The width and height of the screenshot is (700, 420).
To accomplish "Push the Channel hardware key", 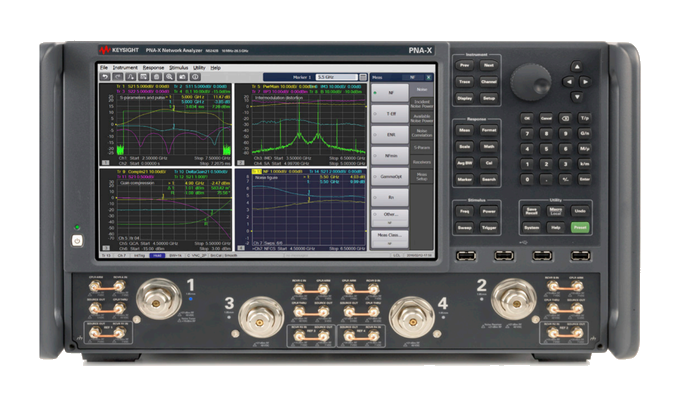I will point(489,82).
